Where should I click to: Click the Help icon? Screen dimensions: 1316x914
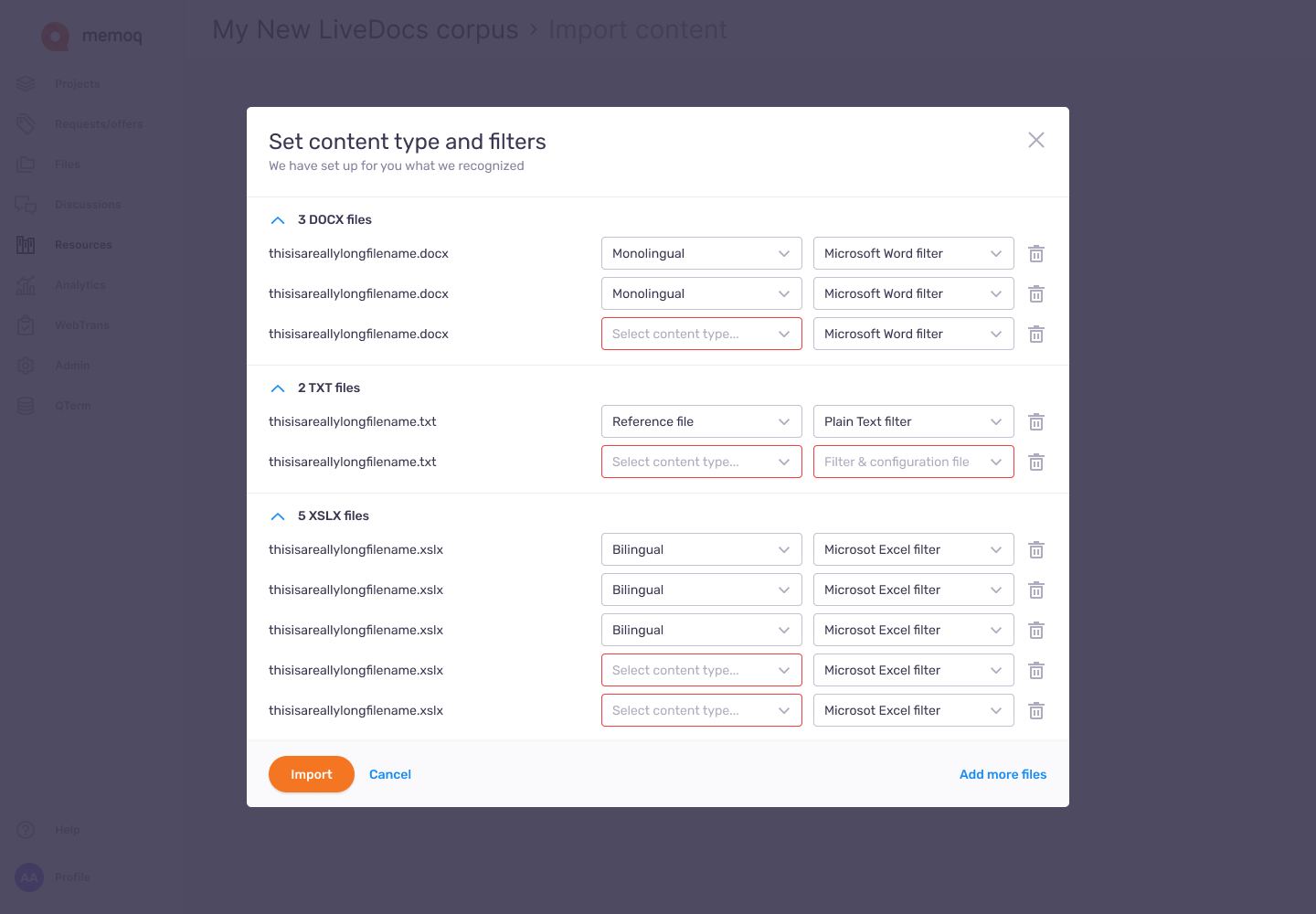(x=25, y=829)
